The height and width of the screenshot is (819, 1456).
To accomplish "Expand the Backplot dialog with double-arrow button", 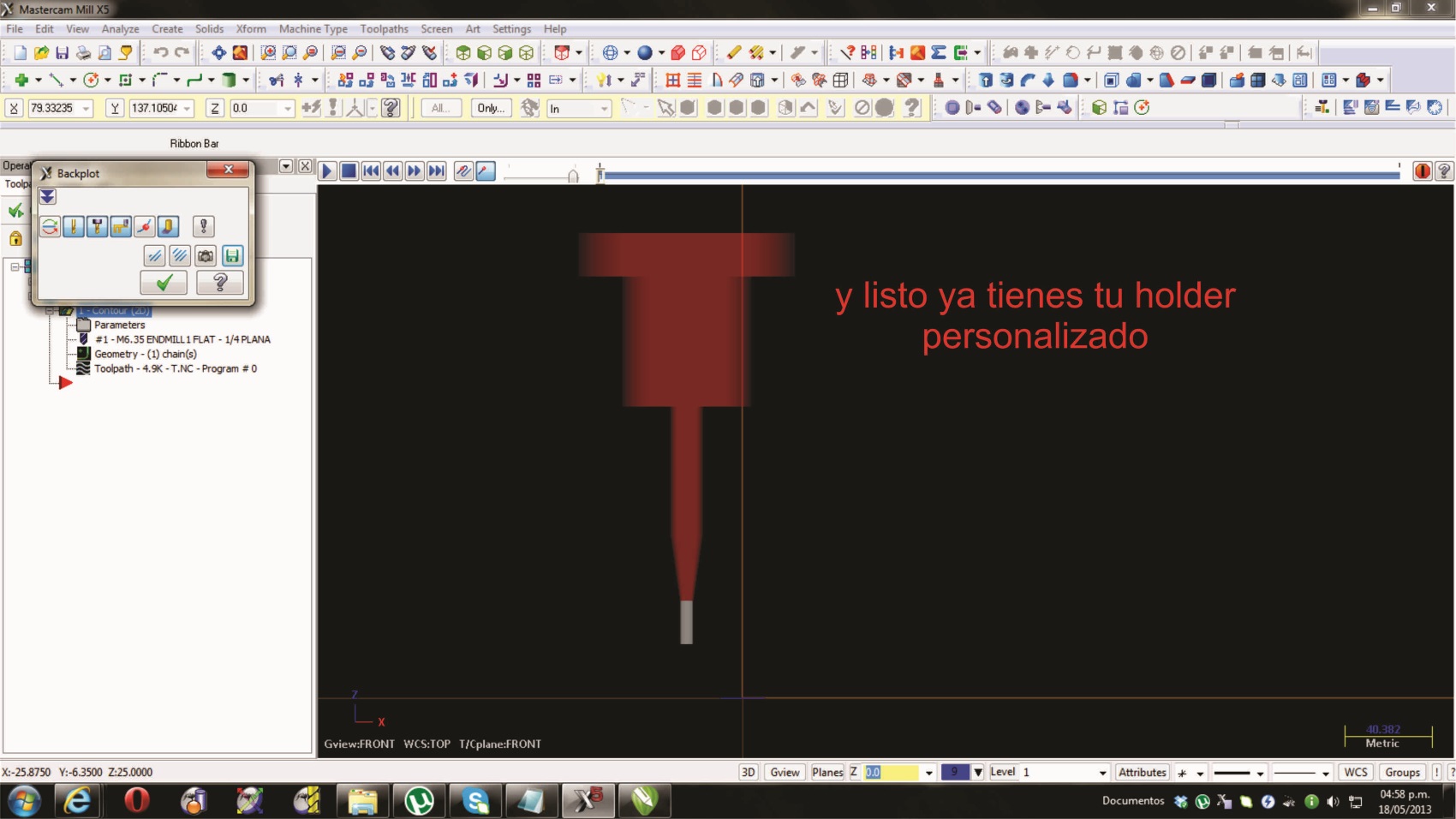I will click(48, 197).
